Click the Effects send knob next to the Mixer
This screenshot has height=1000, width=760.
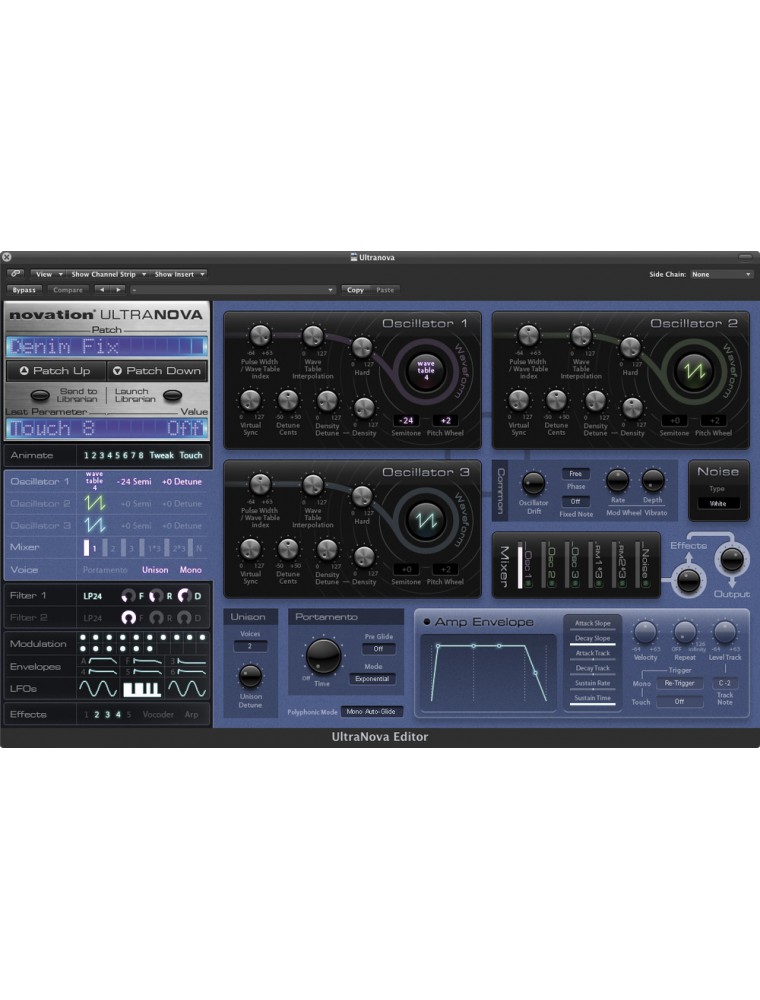(688, 580)
